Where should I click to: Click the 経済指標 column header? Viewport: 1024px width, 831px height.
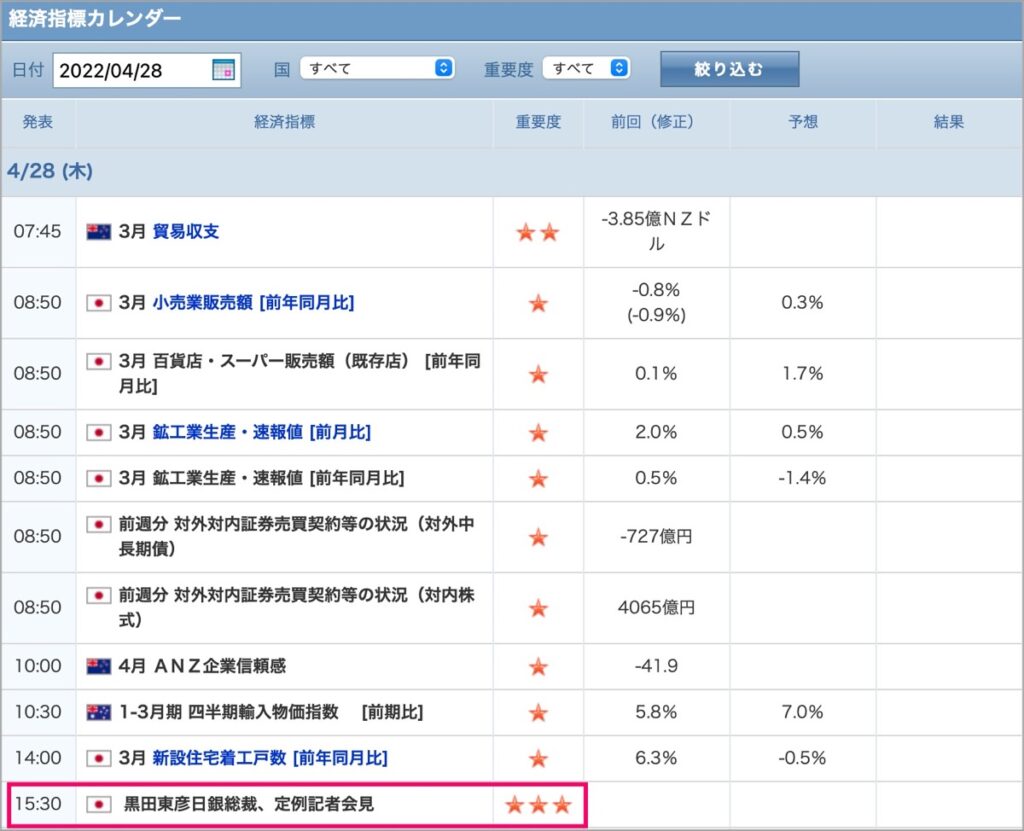(285, 122)
